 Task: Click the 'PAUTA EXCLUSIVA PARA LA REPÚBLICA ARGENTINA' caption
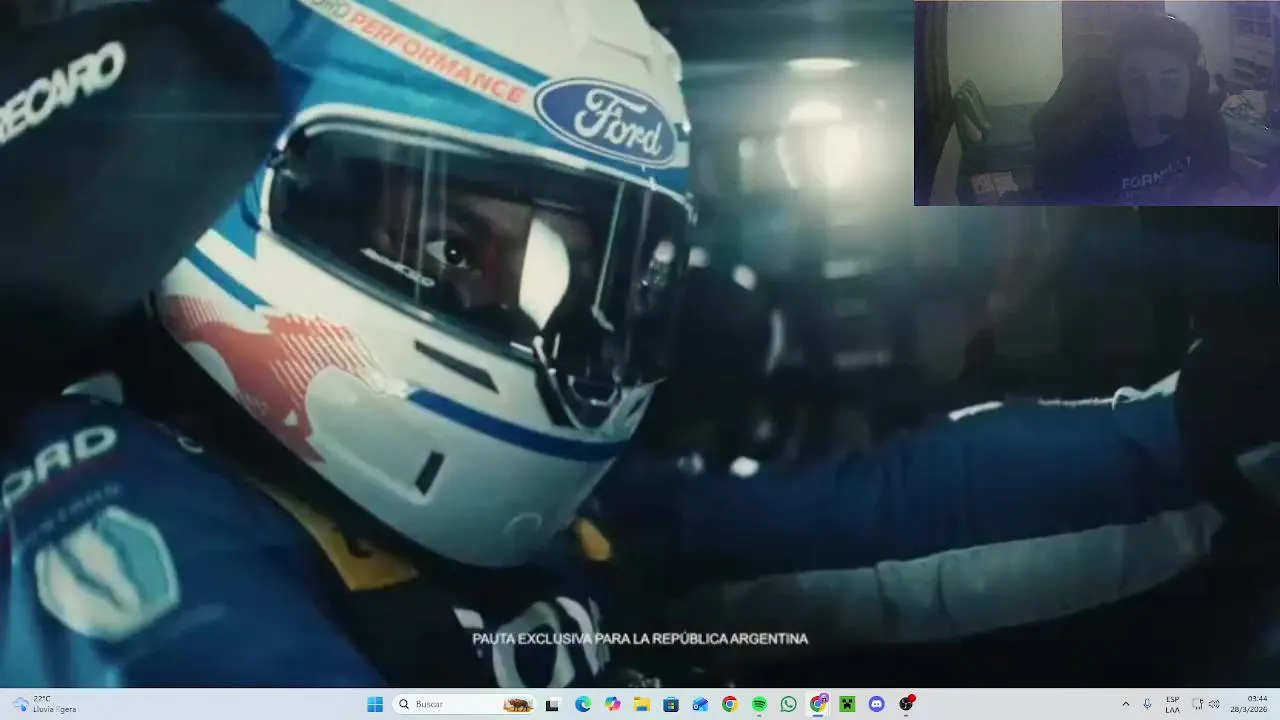[640, 639]
